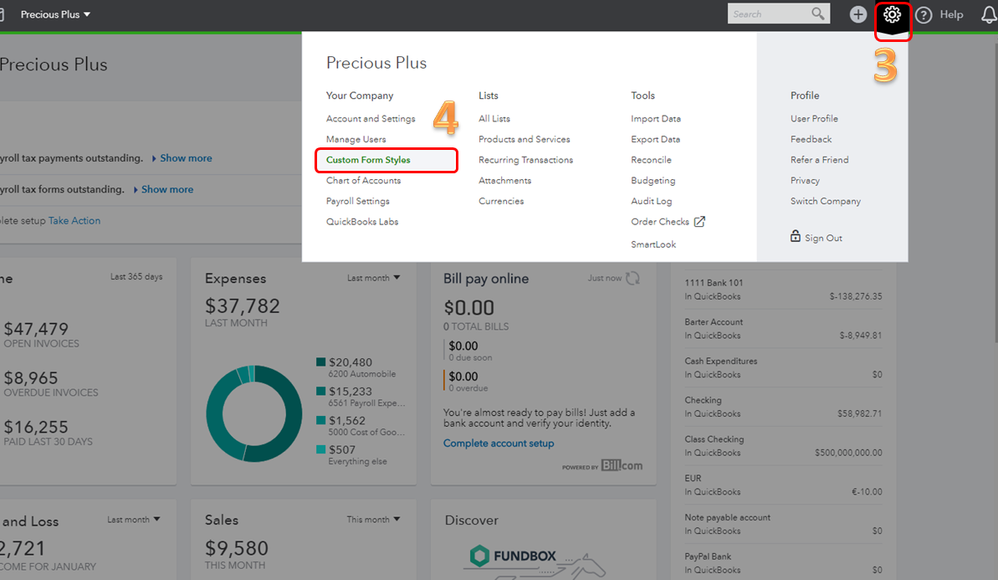The image size is (998, 580).
Task: Select Currencies
Action: coord(501,201)
